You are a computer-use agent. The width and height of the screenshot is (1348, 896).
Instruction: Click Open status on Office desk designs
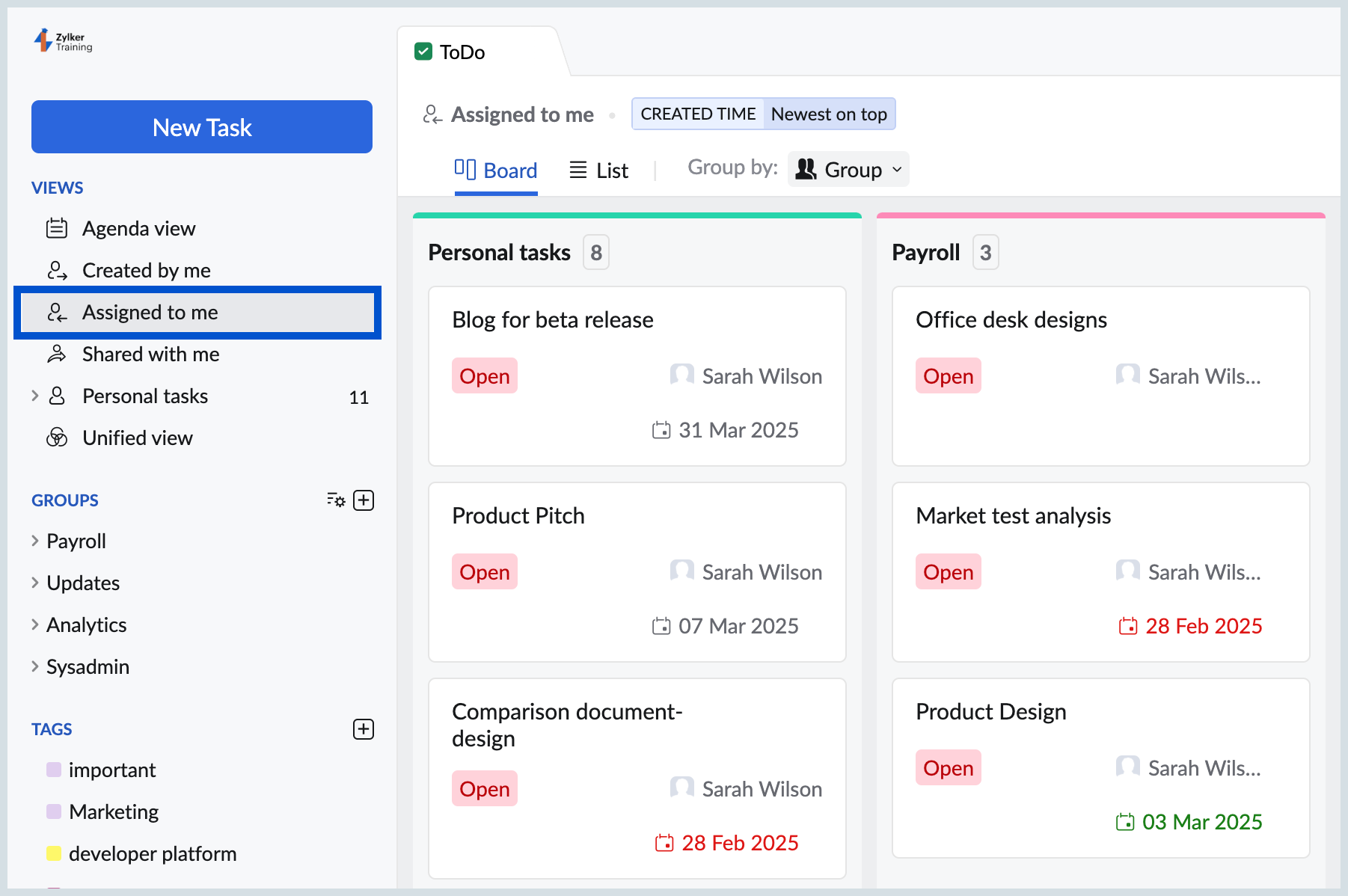coord(949,376)
